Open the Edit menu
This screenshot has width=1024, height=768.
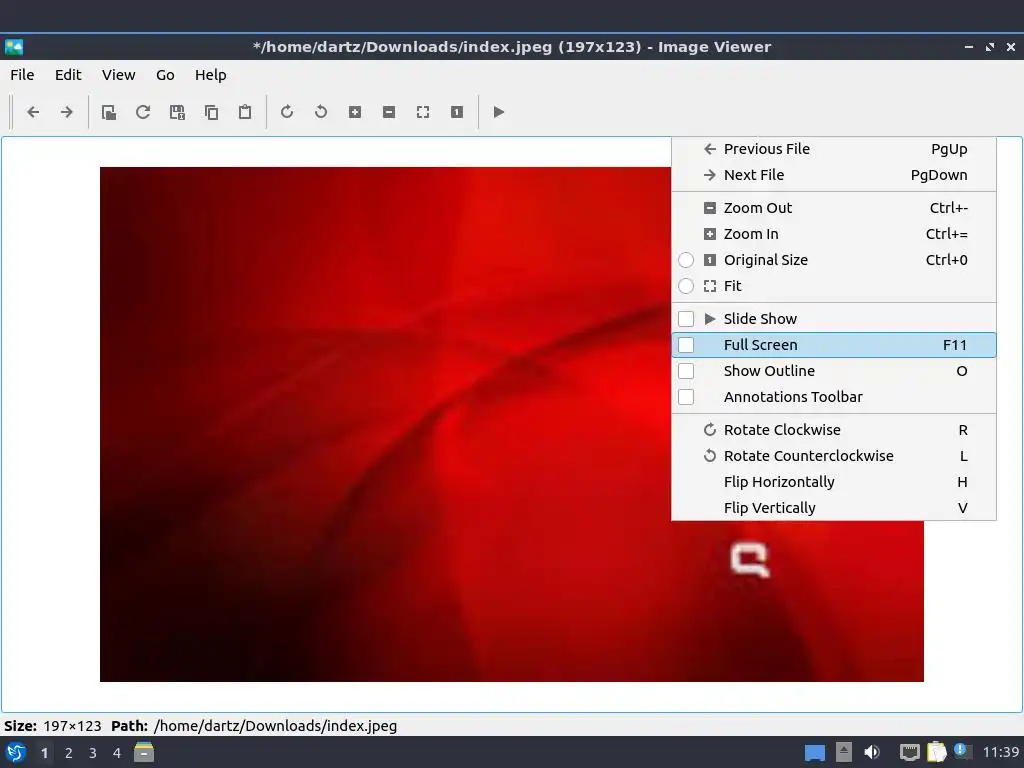[68, 75]
